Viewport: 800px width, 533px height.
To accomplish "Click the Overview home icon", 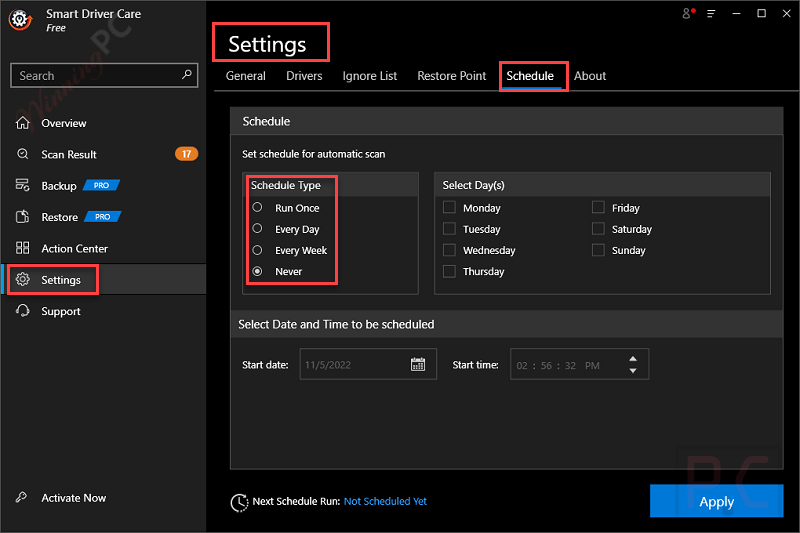I will tap(22, 123).
